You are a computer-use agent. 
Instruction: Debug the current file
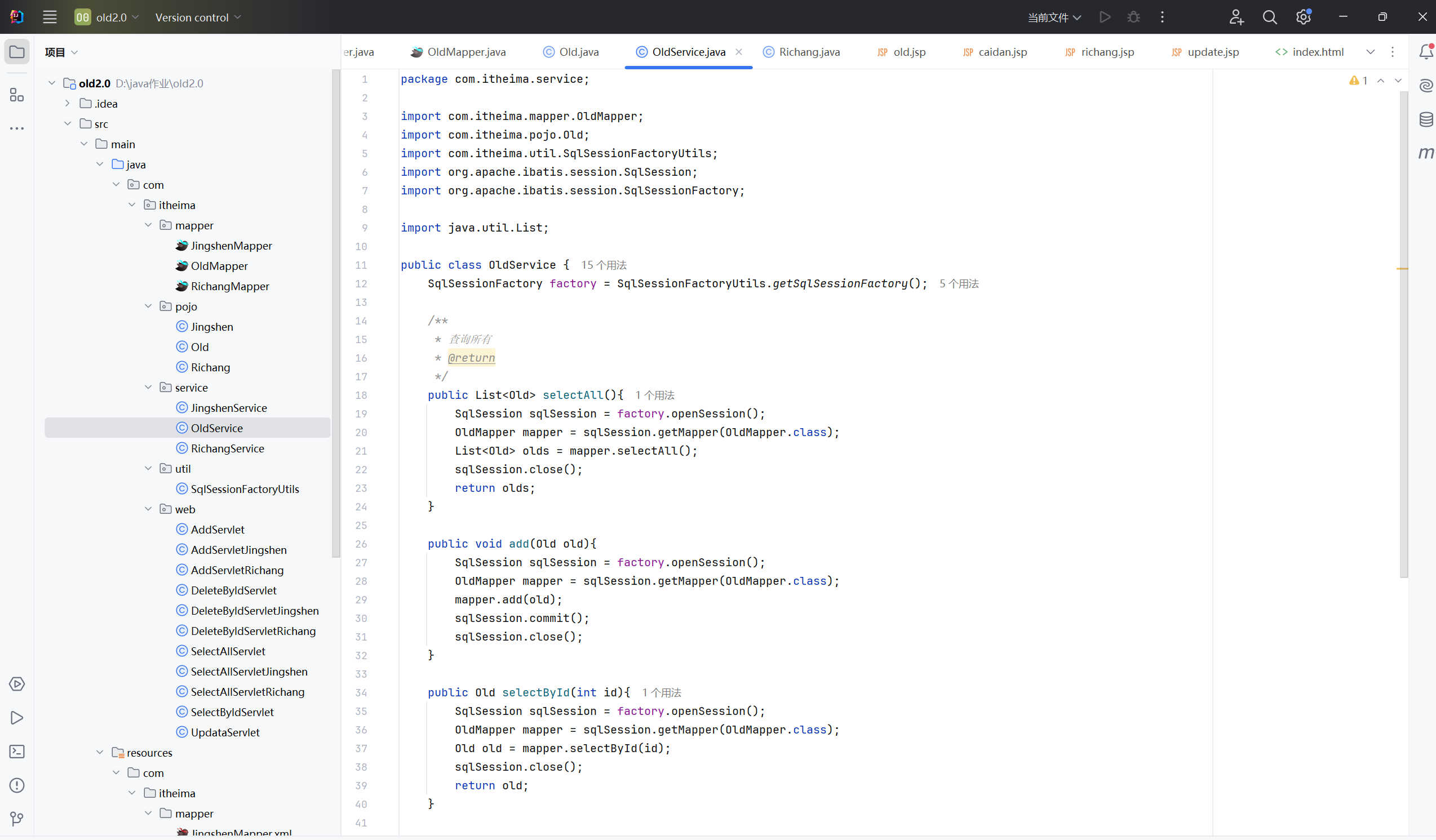[x=1133, y=17]
